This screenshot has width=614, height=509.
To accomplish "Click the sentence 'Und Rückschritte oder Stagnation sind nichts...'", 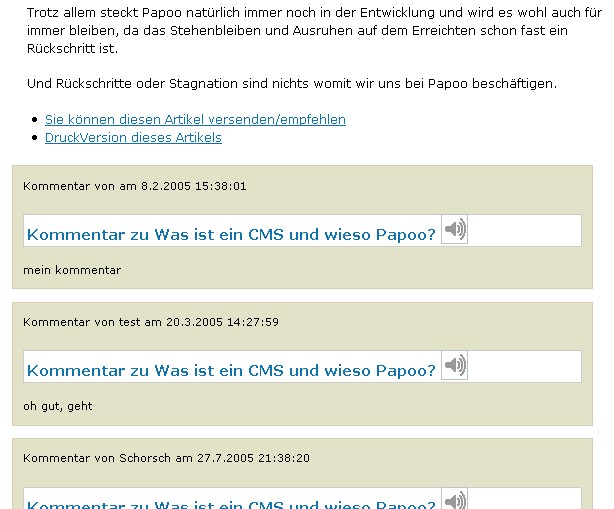I will [x=292, y=84].
